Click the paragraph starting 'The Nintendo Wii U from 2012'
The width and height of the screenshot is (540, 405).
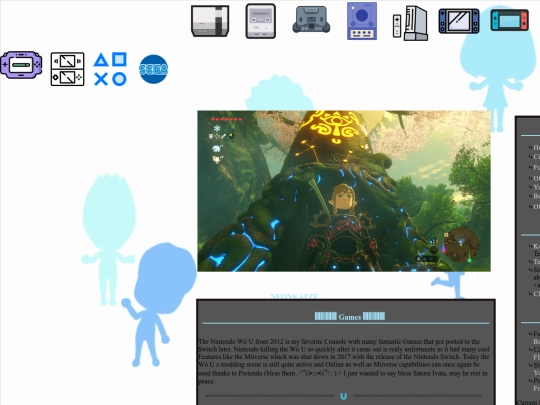point(344,361)
